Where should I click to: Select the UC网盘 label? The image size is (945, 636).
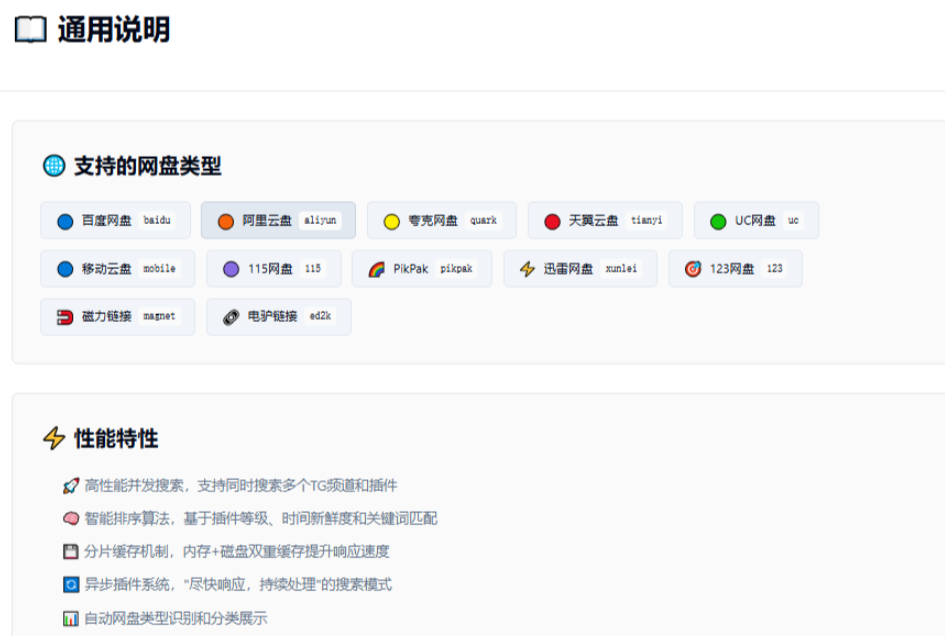click(x=755, y=221)
